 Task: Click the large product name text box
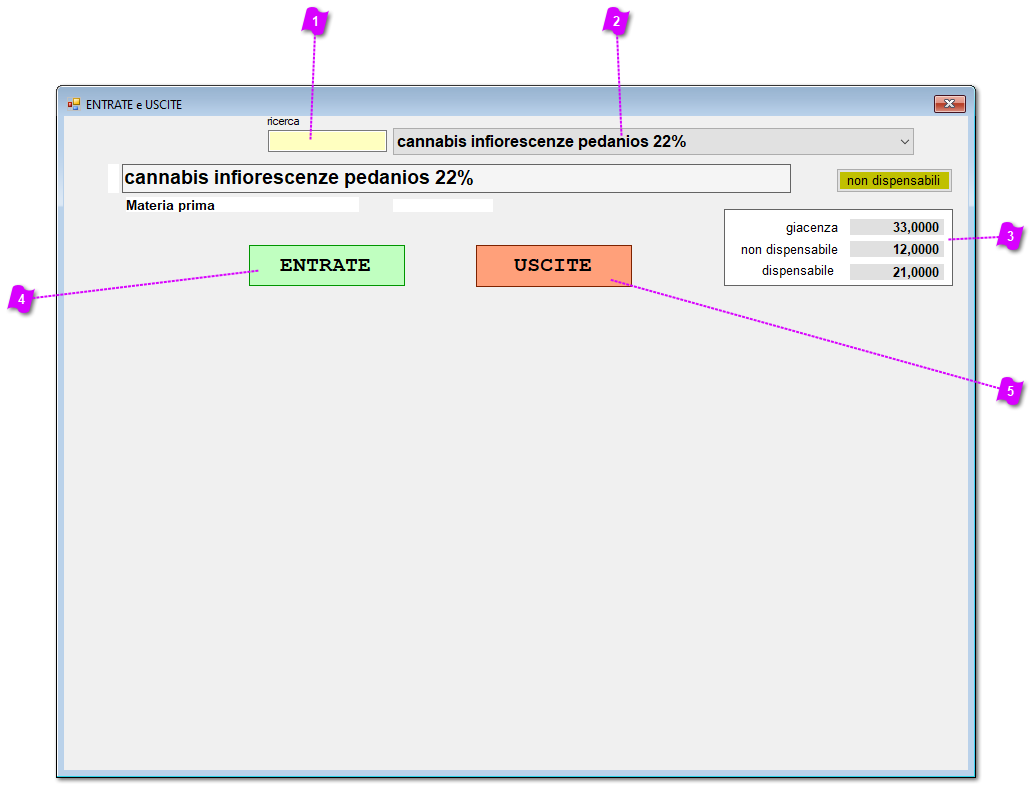[x=456, y=178]
